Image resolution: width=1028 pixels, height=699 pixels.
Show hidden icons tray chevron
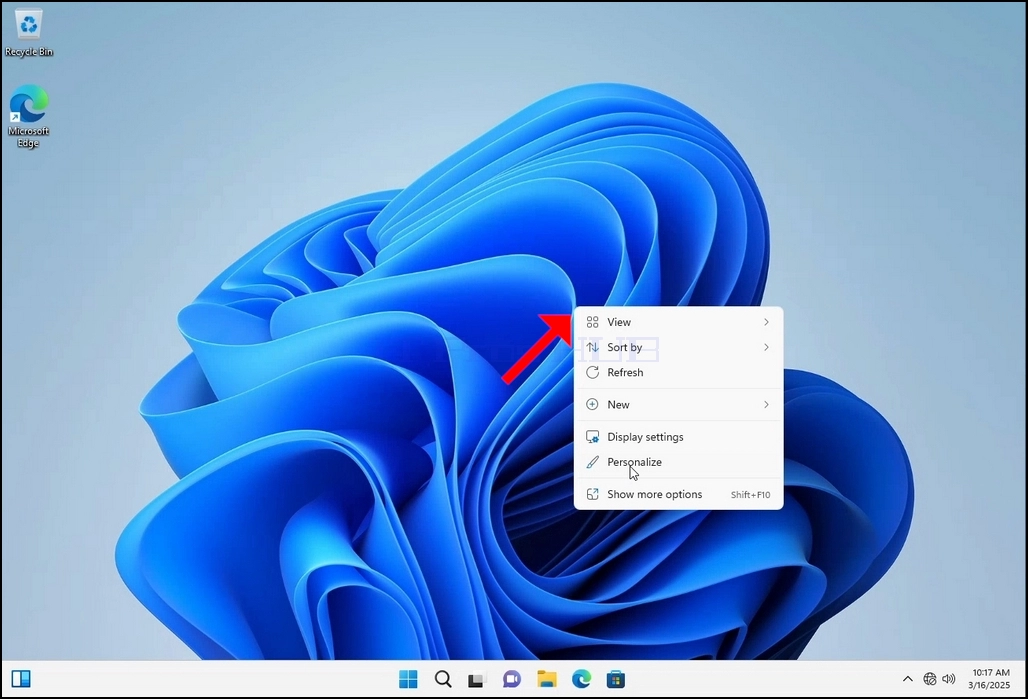coord(907,679)
